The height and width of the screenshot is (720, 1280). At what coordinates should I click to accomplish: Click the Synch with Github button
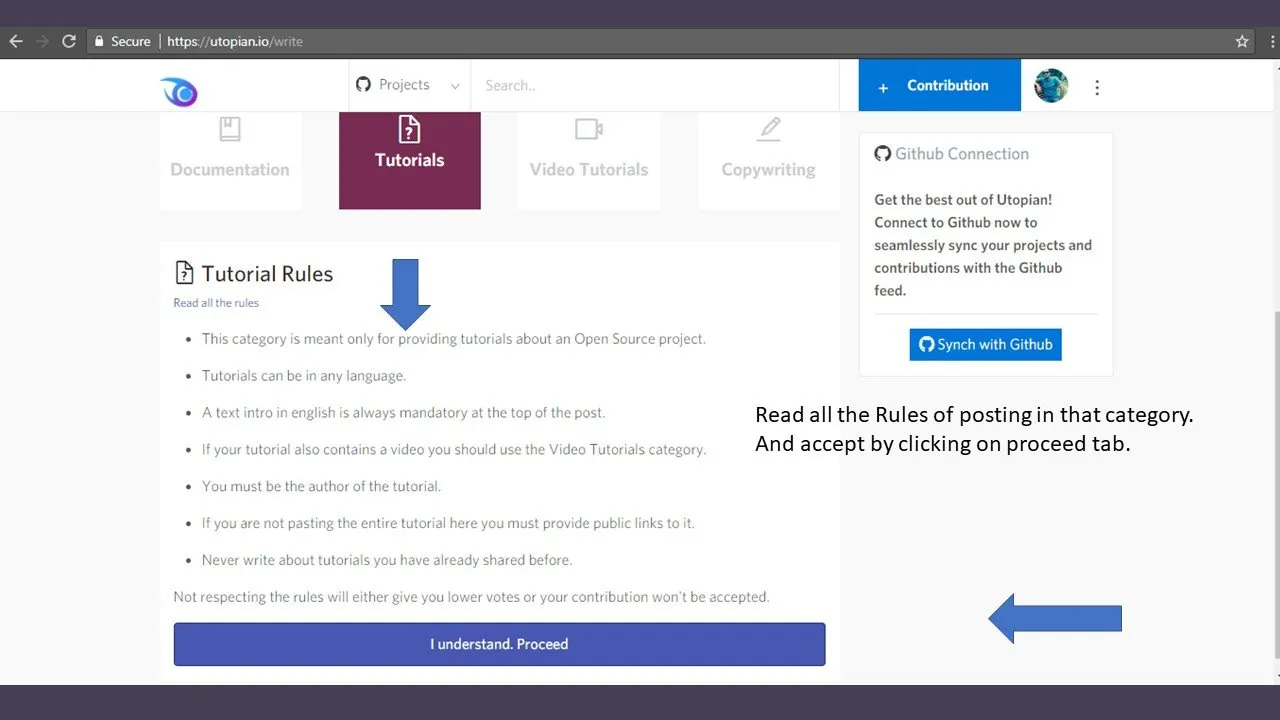point(985,344)
